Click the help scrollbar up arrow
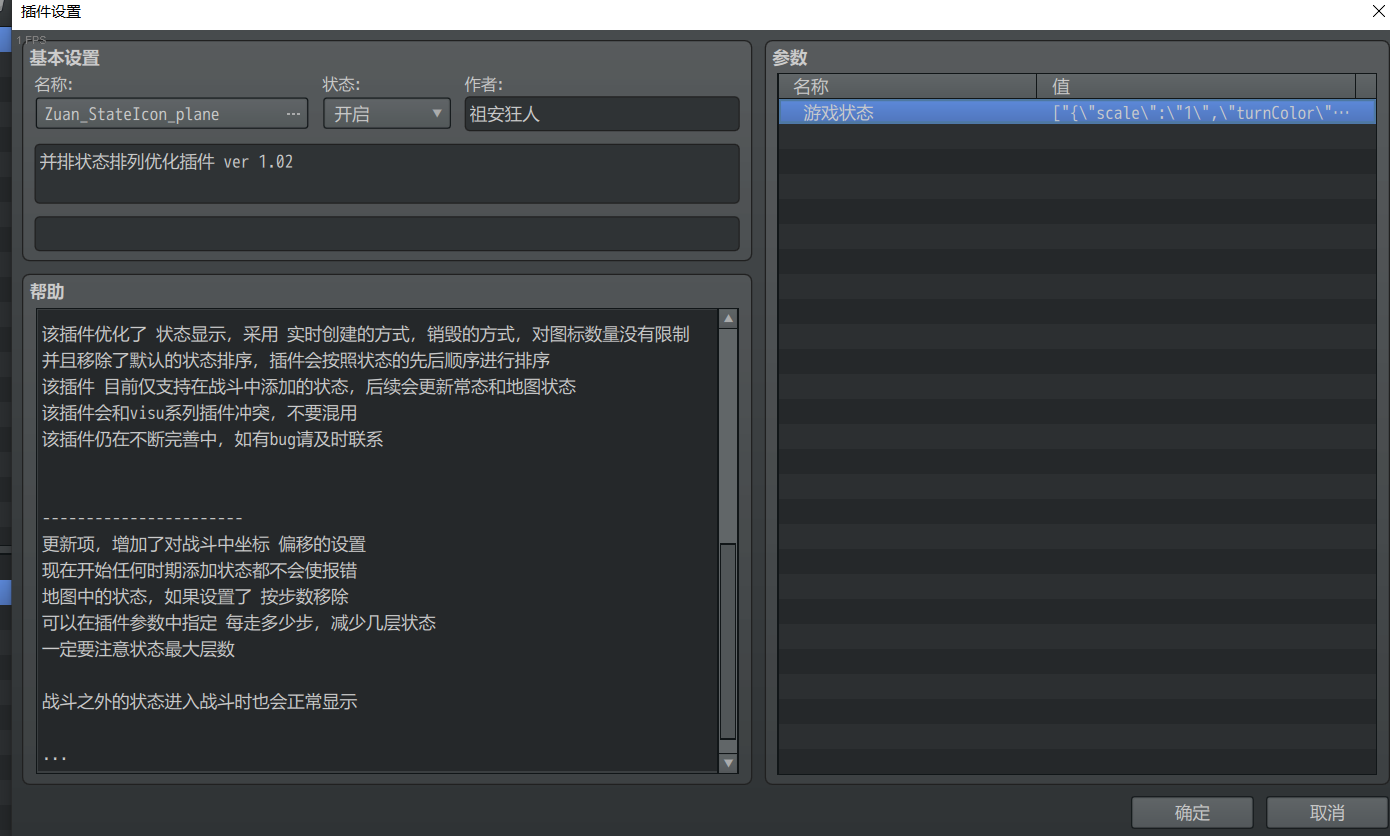This screenshot has width=1390, height=836. (728, 319)
